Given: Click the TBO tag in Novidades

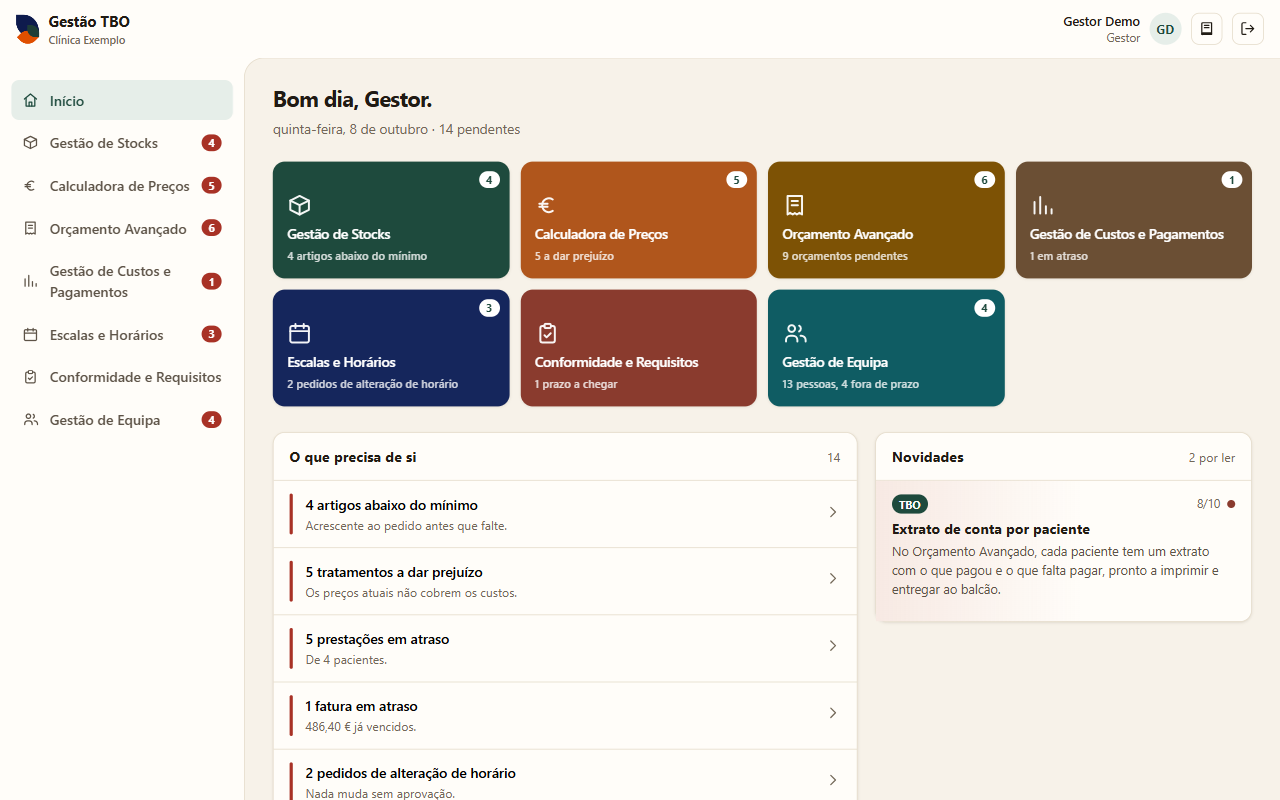Looking at the screenshot, I should (910, 505).
